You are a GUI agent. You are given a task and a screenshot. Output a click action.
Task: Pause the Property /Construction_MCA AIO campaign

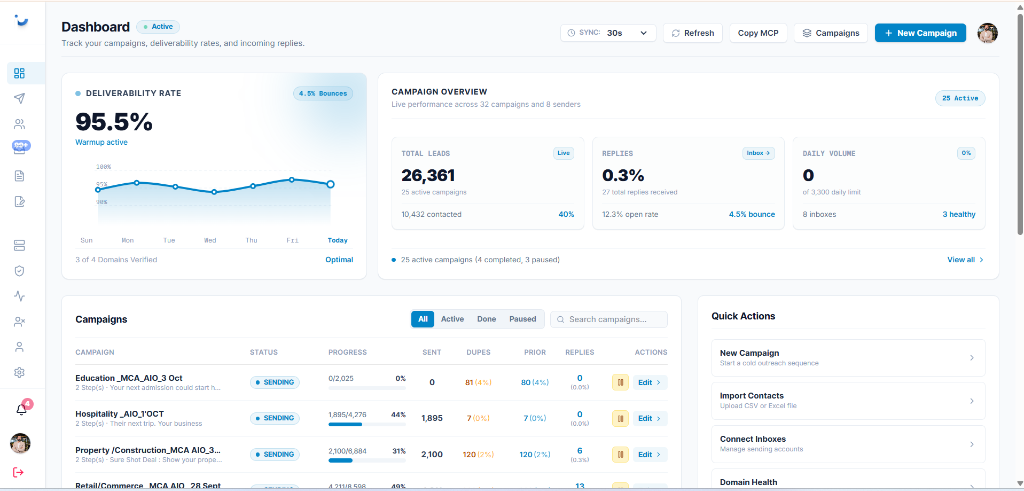[620, 454]
